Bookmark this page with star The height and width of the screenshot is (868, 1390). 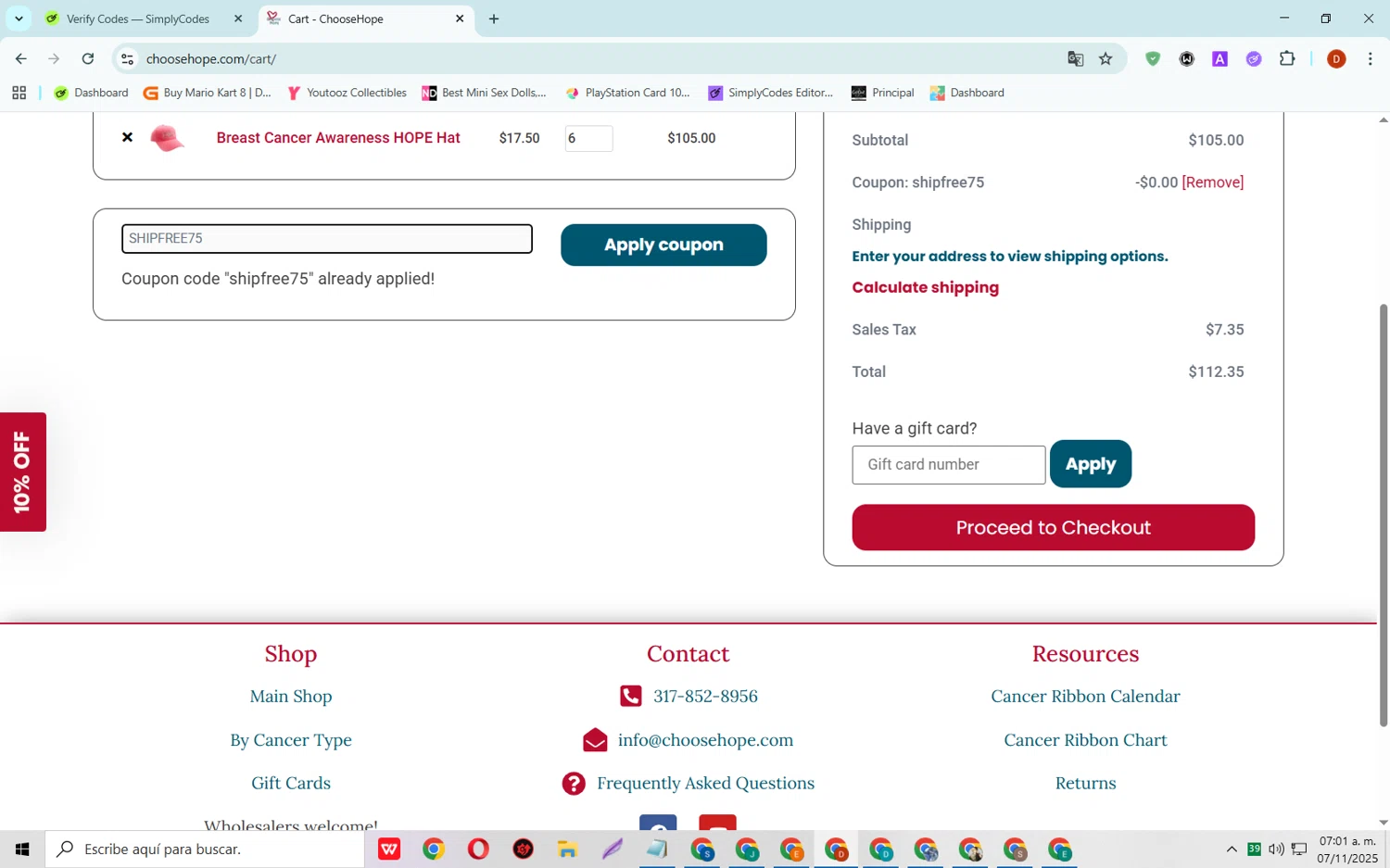1106,58
